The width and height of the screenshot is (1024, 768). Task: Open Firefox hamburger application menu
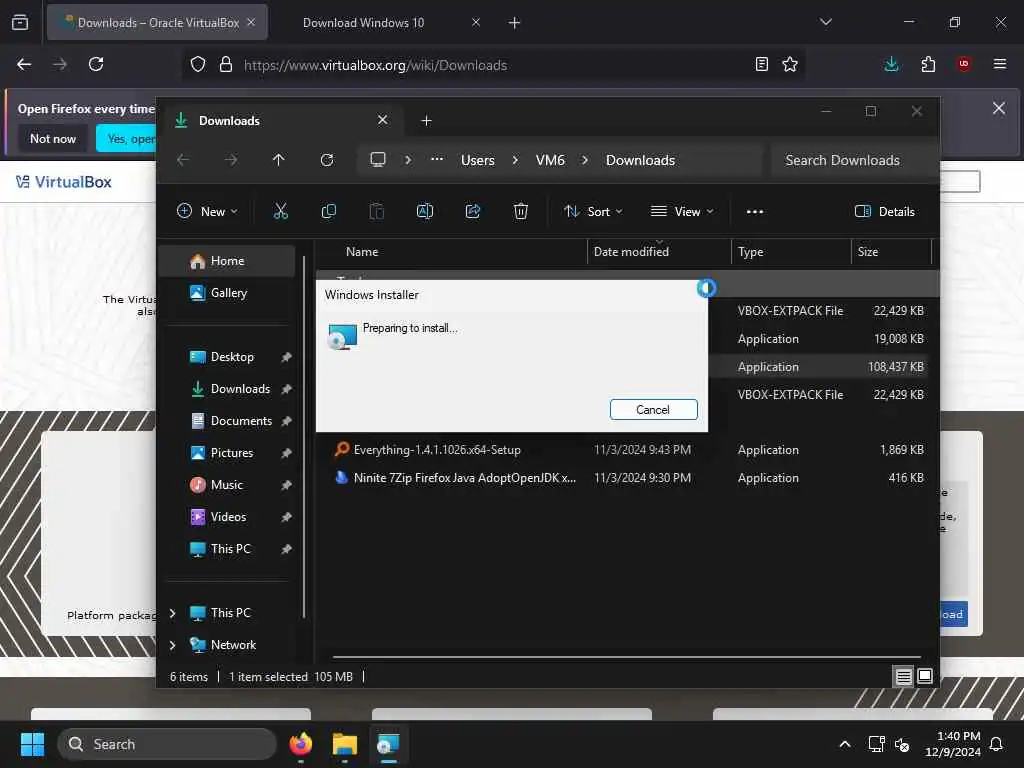[x=1000, y=64]
